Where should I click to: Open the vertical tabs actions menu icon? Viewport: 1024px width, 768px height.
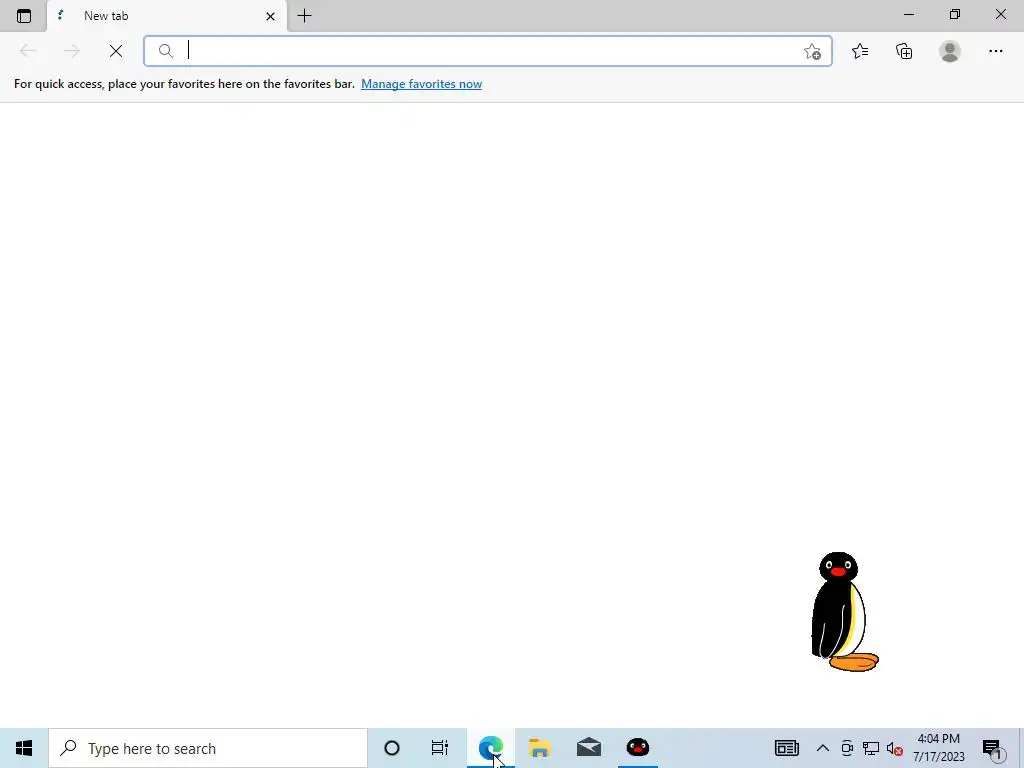[24, 16]
